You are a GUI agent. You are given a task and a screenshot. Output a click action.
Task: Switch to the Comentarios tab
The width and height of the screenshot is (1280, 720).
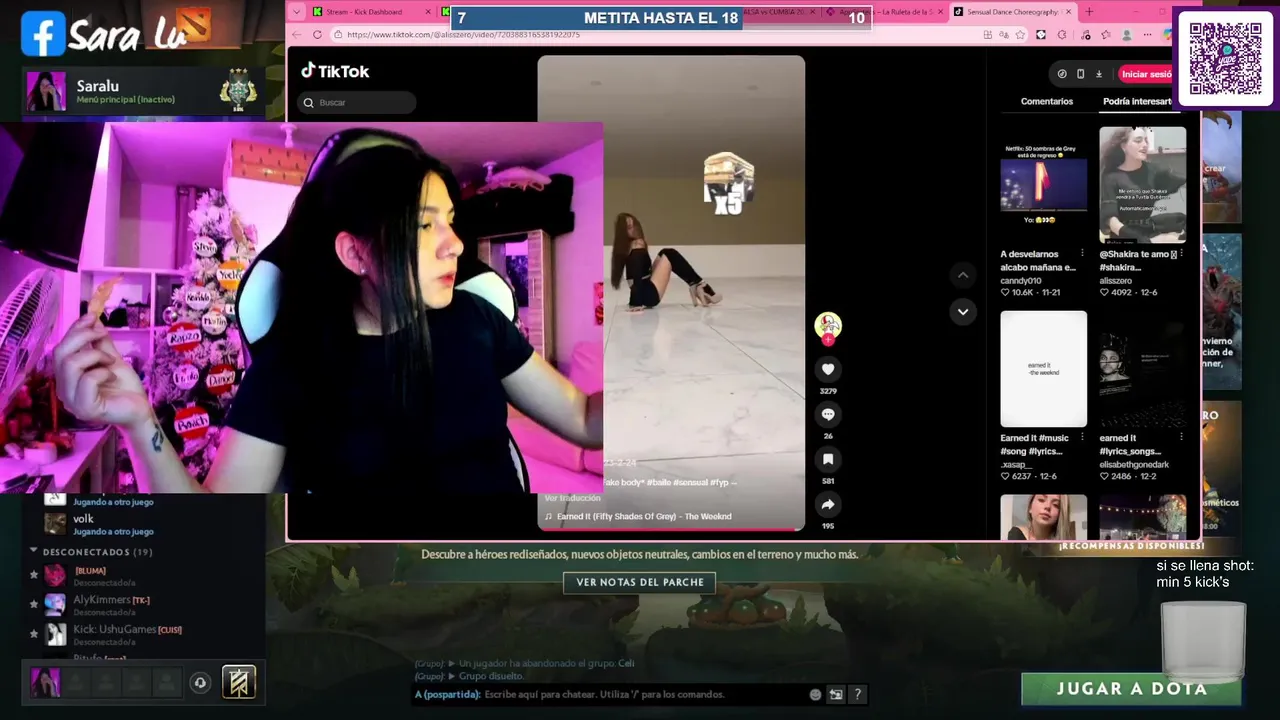click(1047, 101)
